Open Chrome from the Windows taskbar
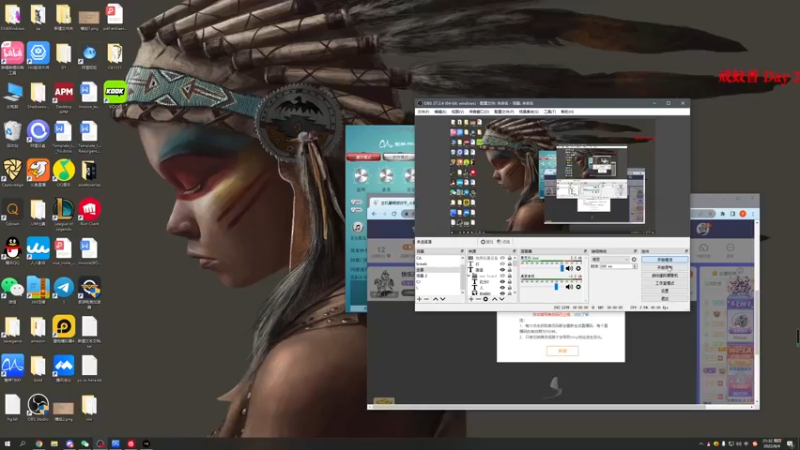Screen dimensions: 800x450 tap(39, 444)
